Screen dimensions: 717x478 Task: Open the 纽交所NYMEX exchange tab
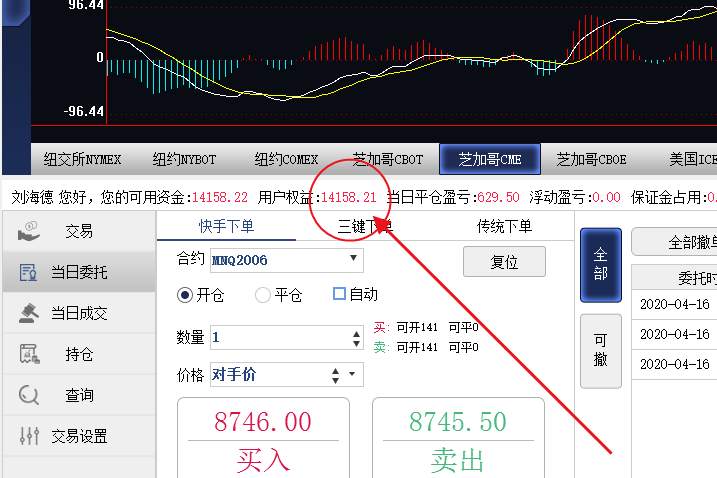tap(82, 159)
